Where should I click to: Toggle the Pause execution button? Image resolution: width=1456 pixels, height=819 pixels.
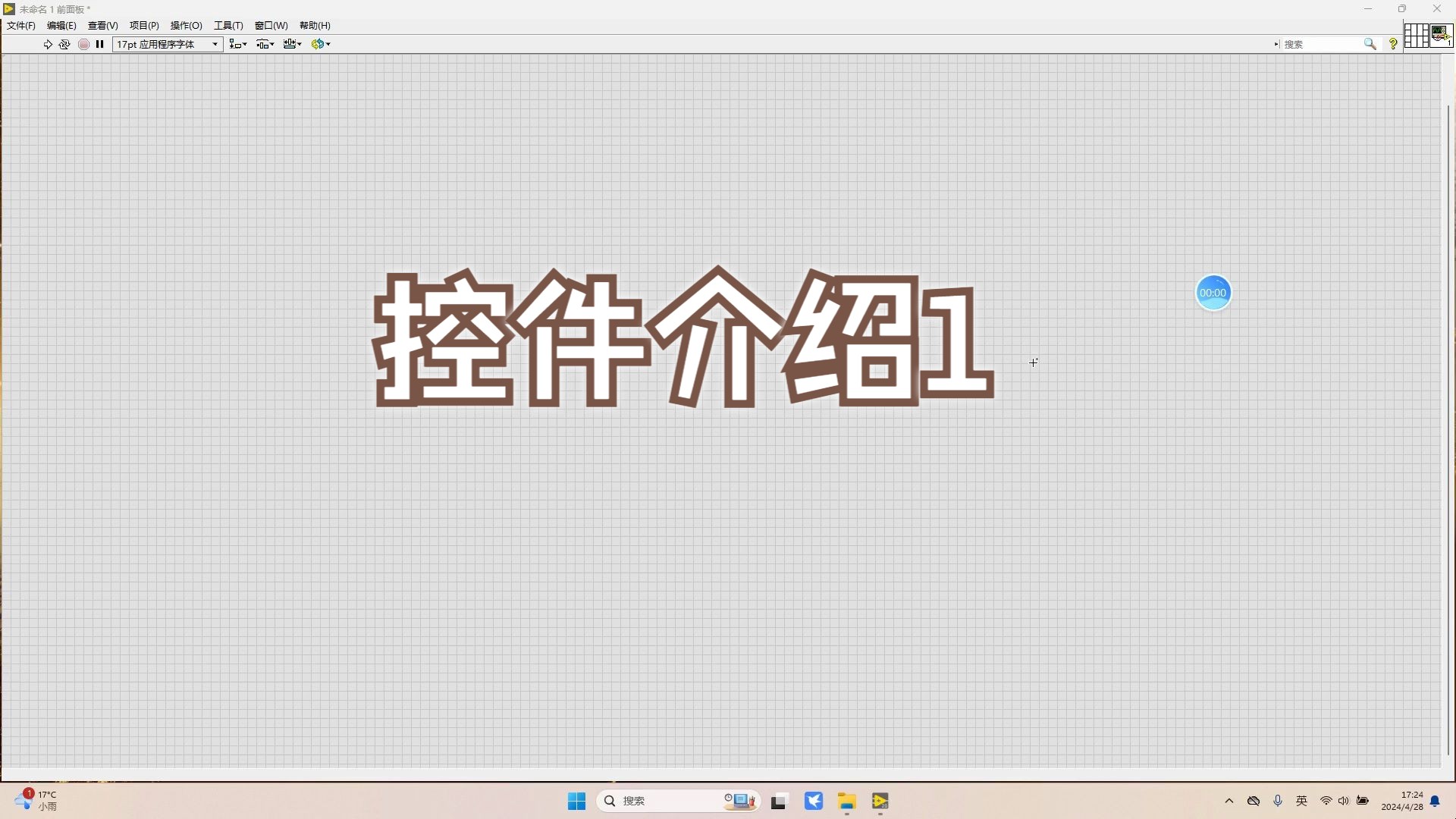(x=99, y=44)
